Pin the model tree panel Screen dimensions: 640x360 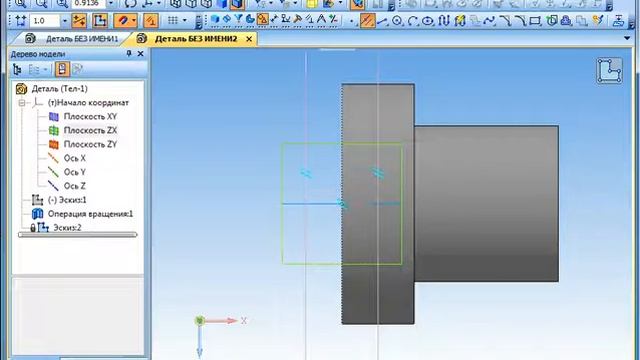(129, 54)
